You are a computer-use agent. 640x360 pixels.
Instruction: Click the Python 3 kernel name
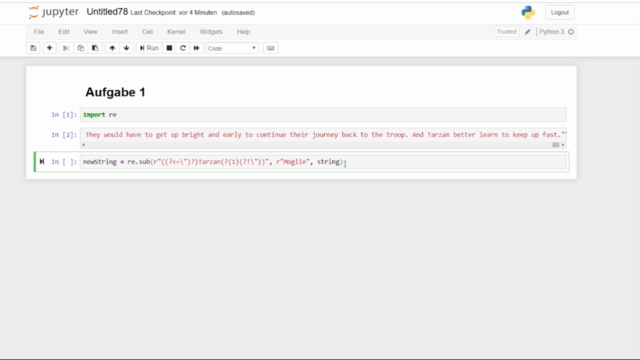551,32
